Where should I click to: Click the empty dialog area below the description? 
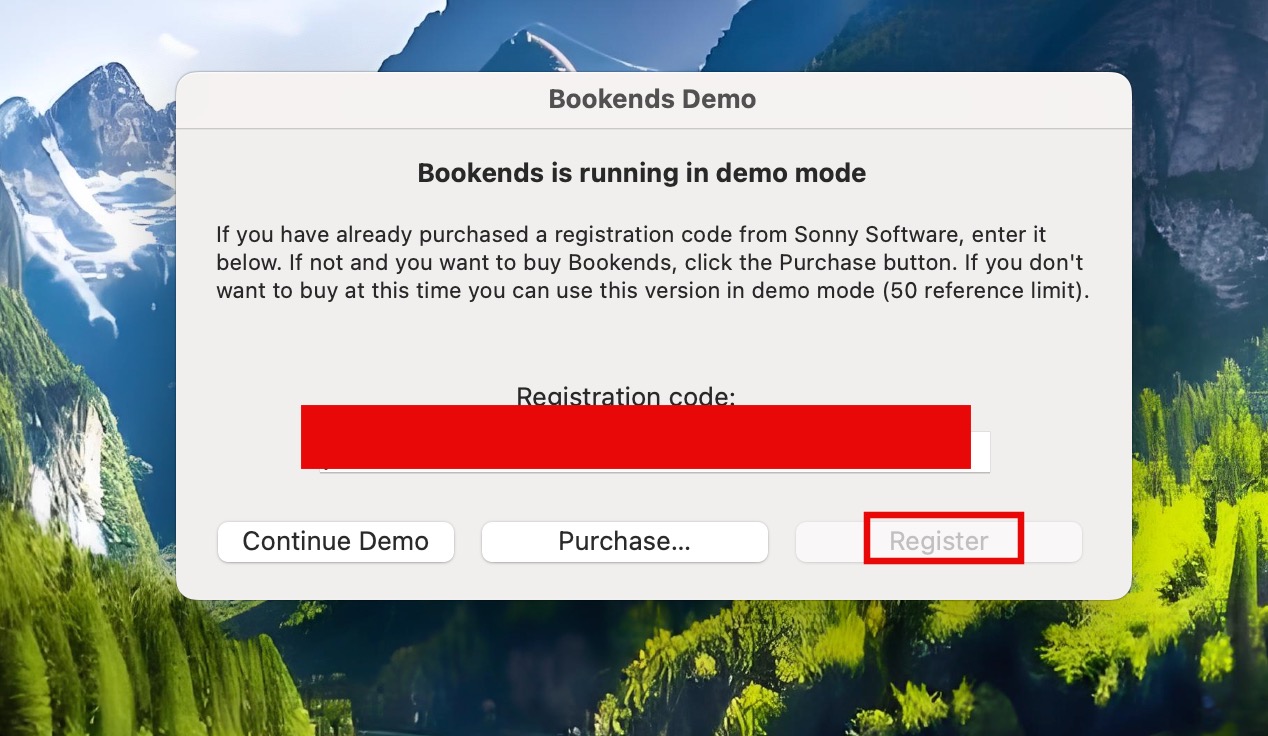[x=650, y=345]
